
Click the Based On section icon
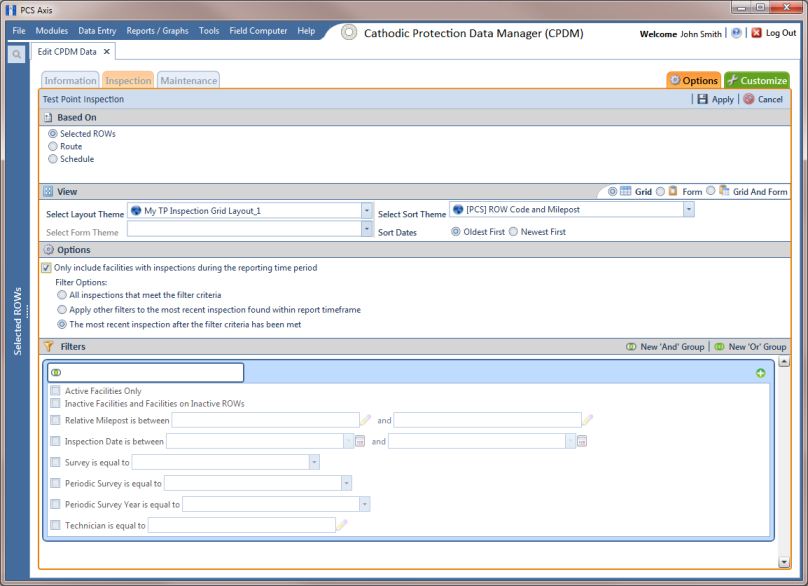[48, 118]
